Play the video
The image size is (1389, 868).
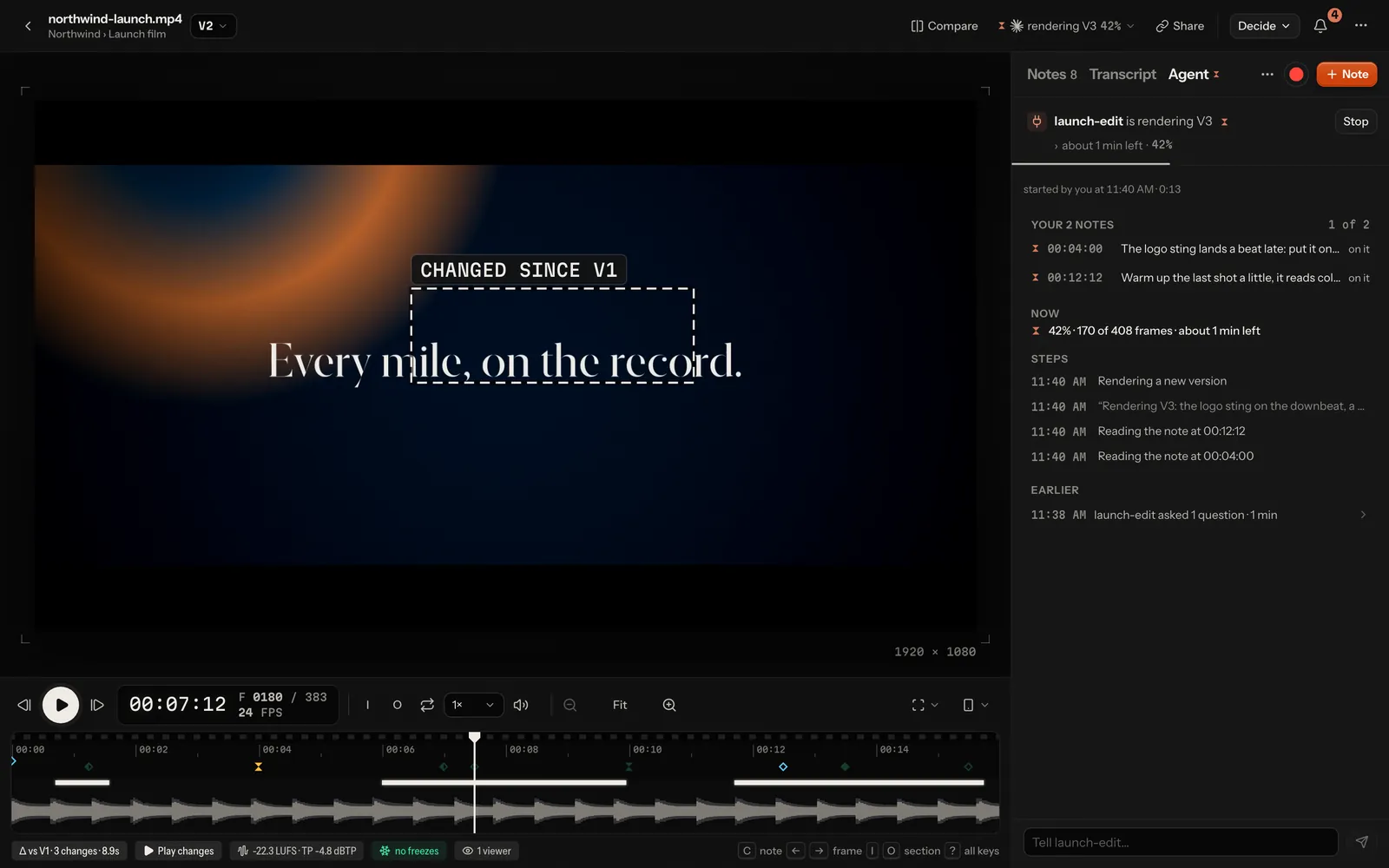coord(61,705)
